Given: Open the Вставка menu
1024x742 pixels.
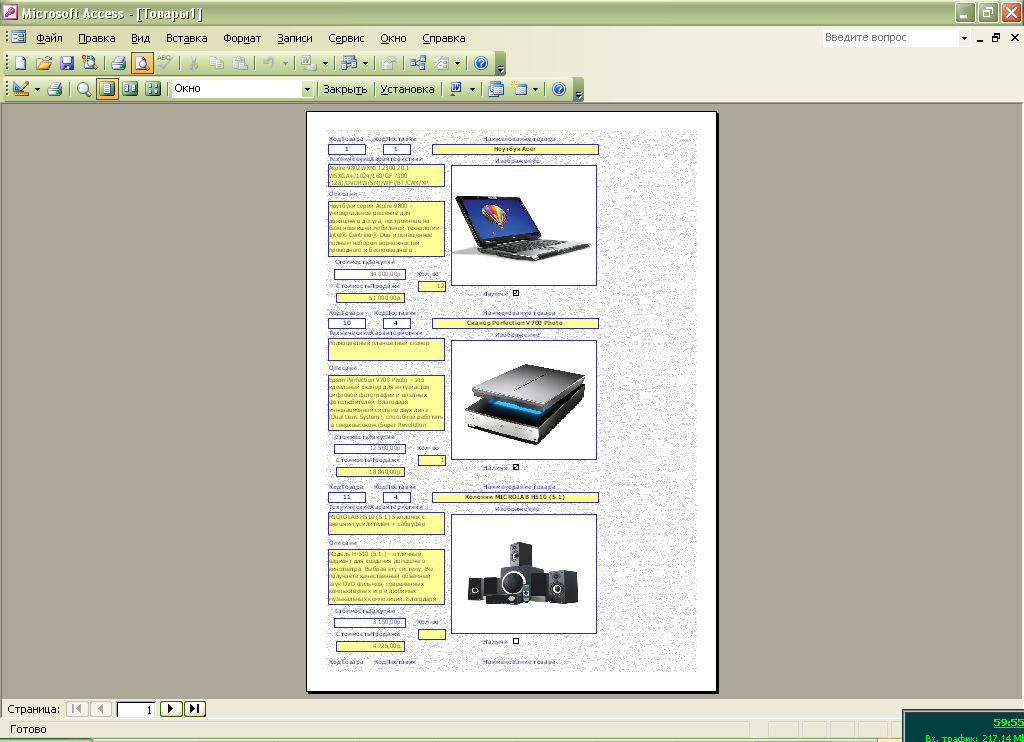Looking at the screenshot, I should point(187,39).
